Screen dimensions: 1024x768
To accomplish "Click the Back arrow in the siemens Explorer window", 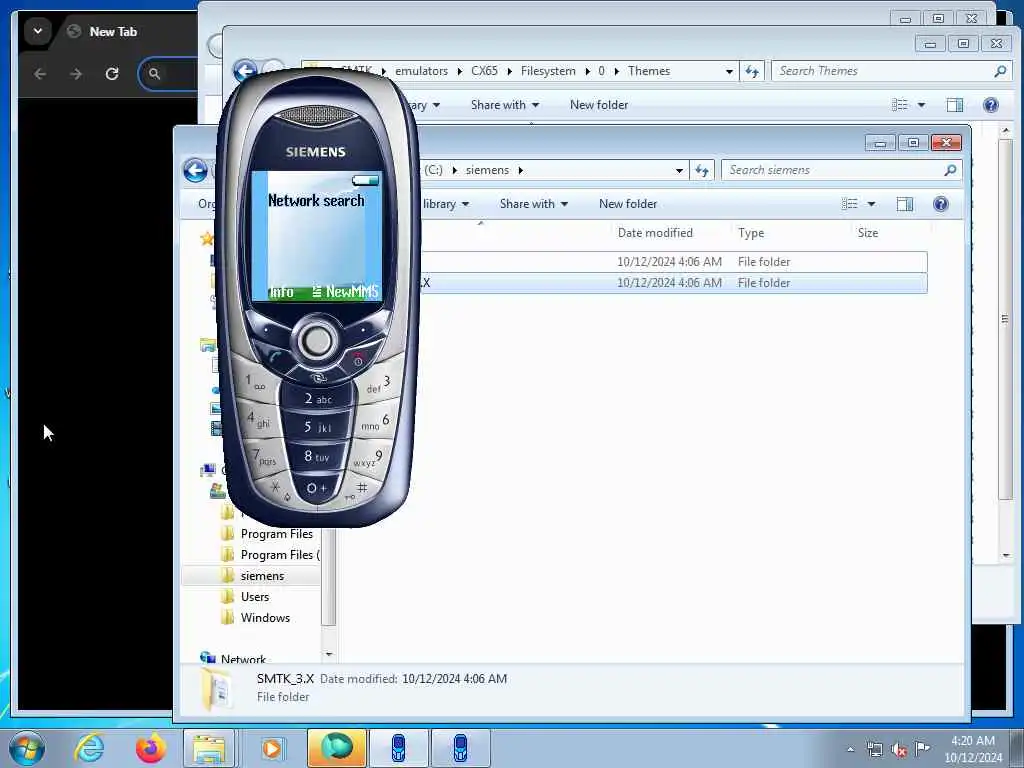I will 195,170.
